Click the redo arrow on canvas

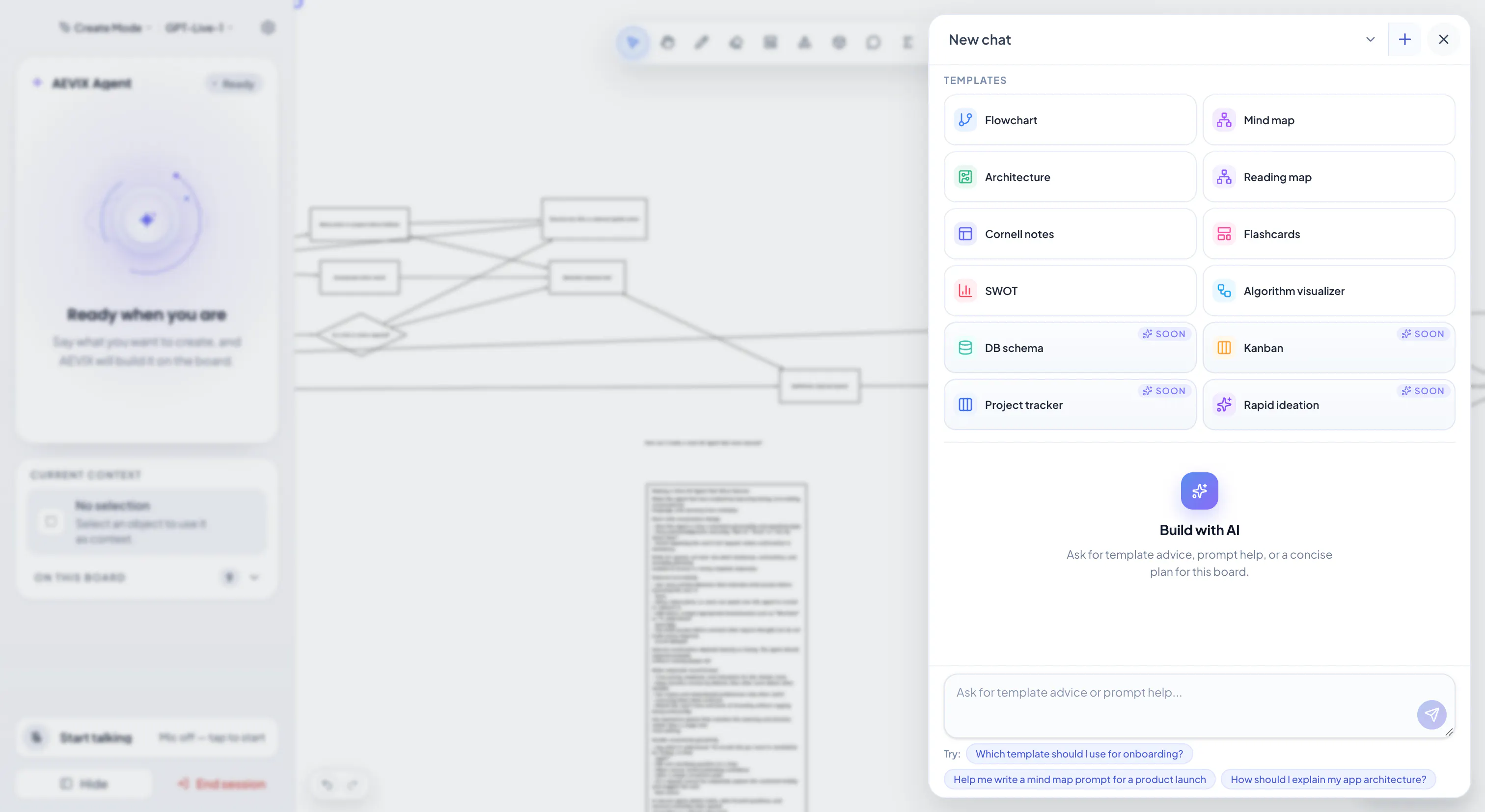(x=352, y=785)
